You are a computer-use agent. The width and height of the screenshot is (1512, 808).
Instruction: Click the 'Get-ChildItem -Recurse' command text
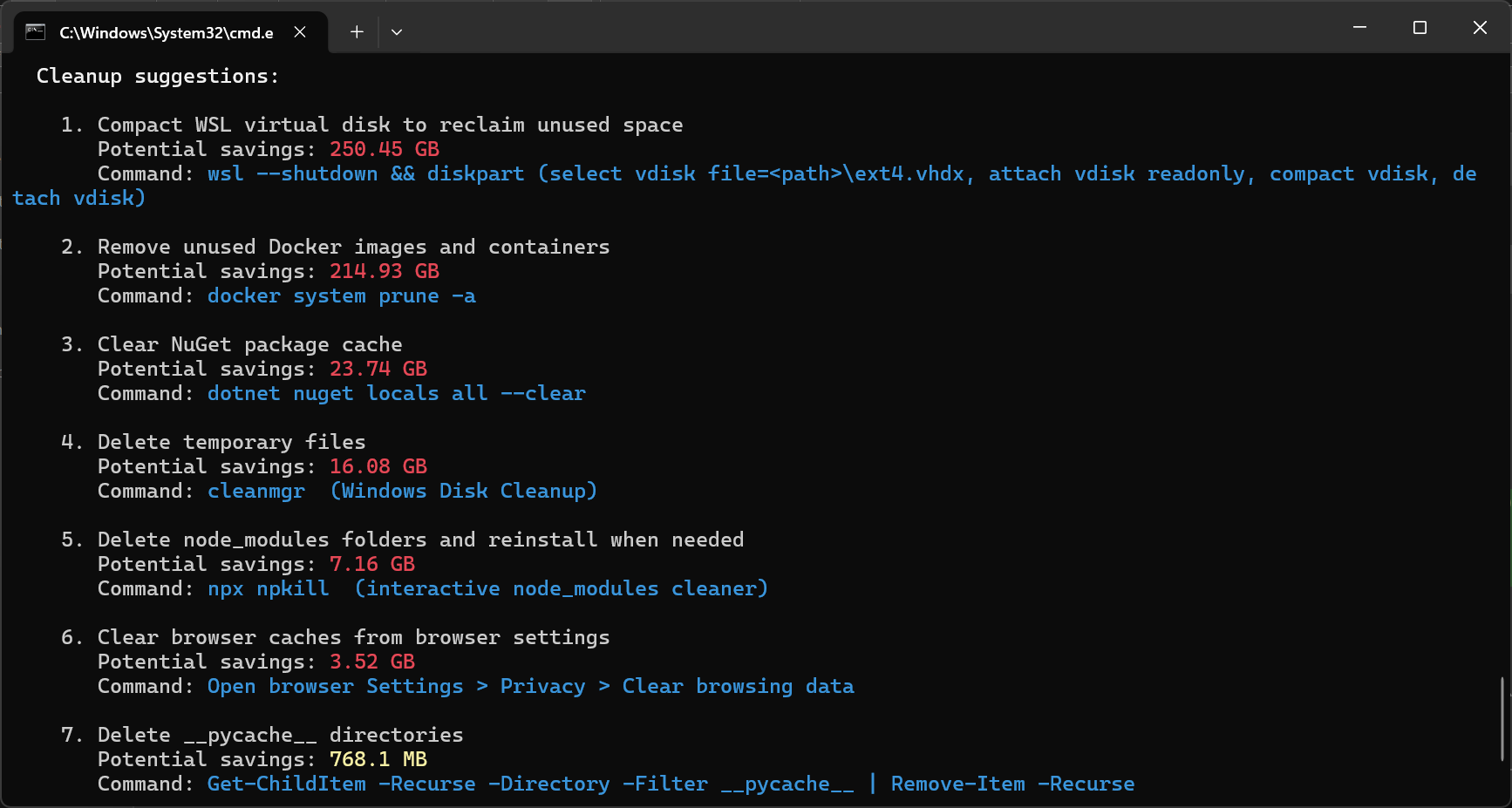coord(341,784)
